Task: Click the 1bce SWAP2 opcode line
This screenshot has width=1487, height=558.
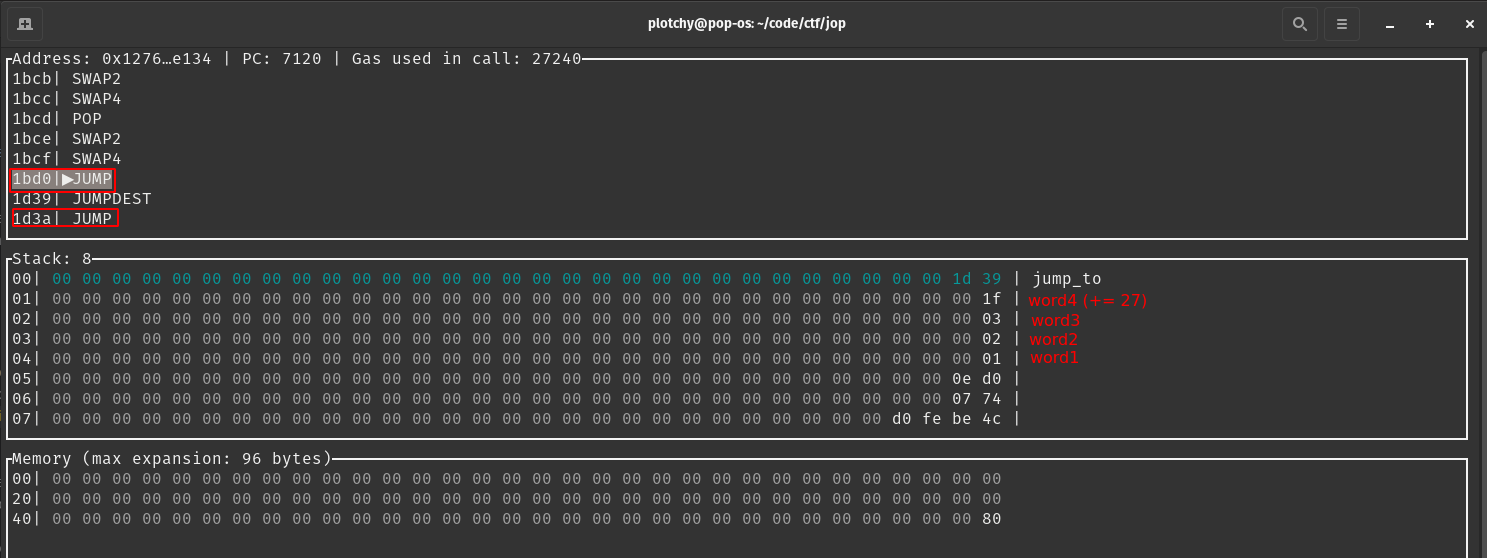Action: 67,139
